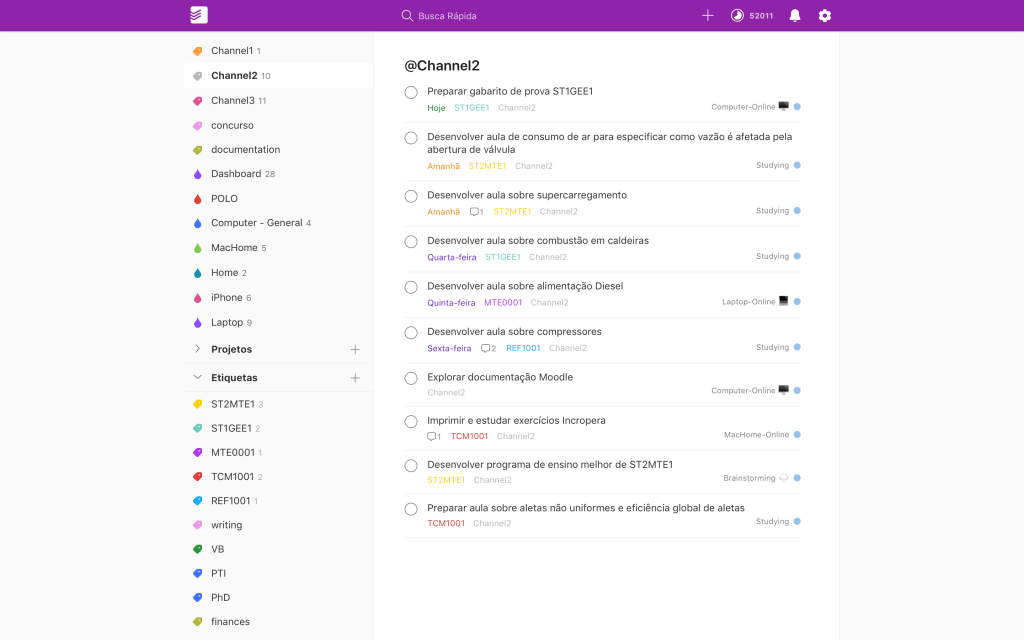Check off the task Explorar documentação Moodle
The width and height of the screenshot is (1024, 640).
(410, 378)
